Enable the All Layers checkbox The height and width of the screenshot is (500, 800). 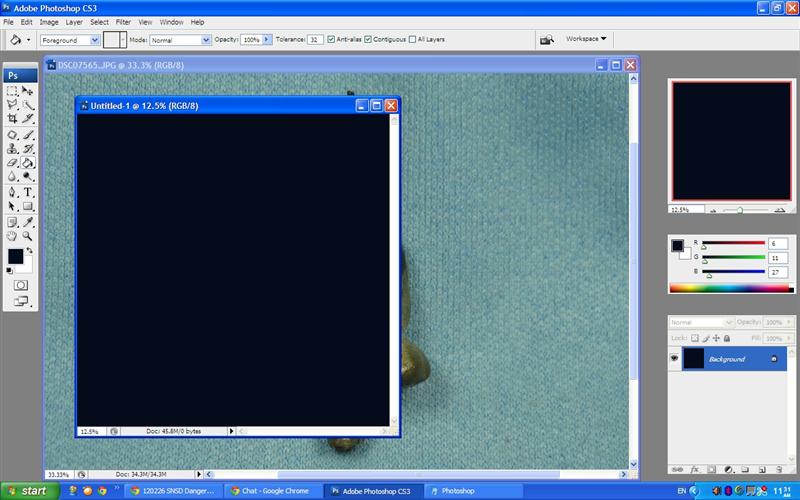pos(412,39)
